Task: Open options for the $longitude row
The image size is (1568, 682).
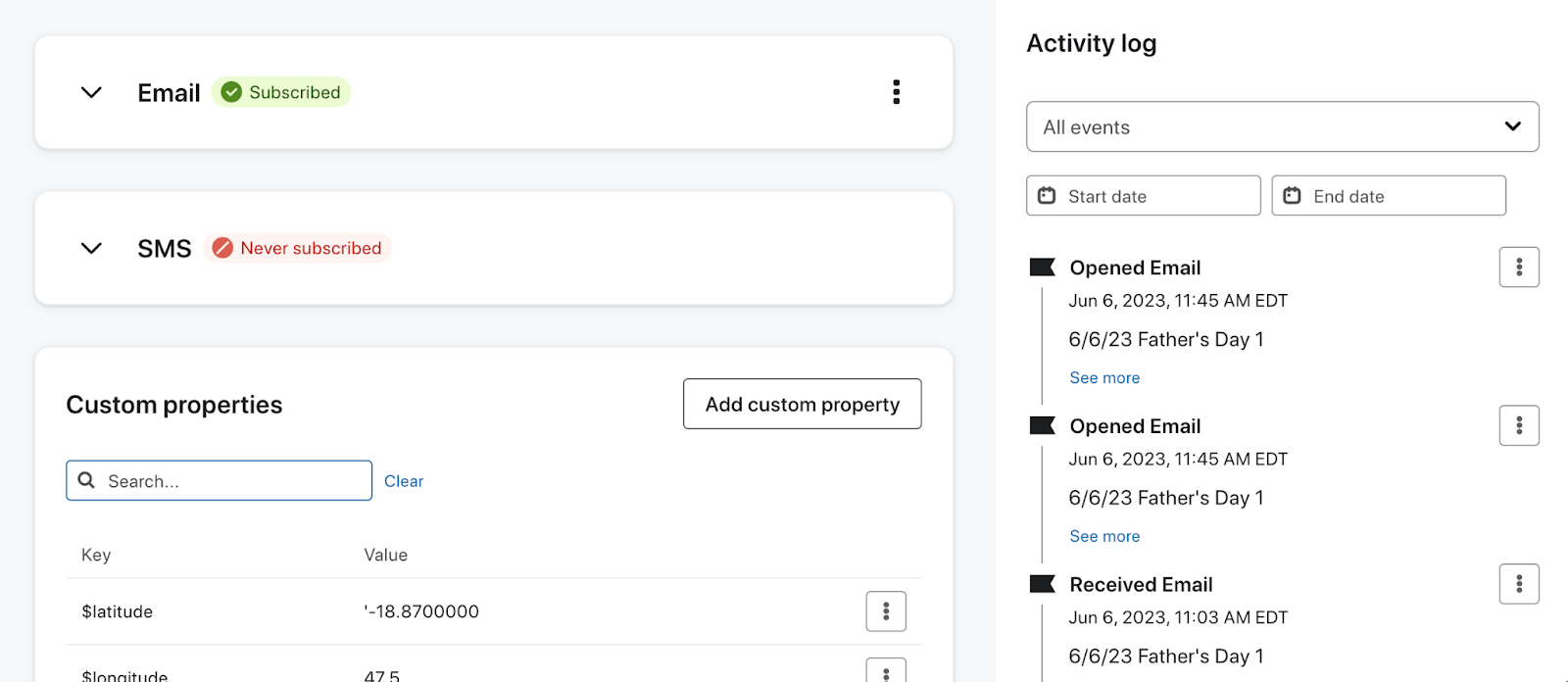Action: (x=886, y=671)
